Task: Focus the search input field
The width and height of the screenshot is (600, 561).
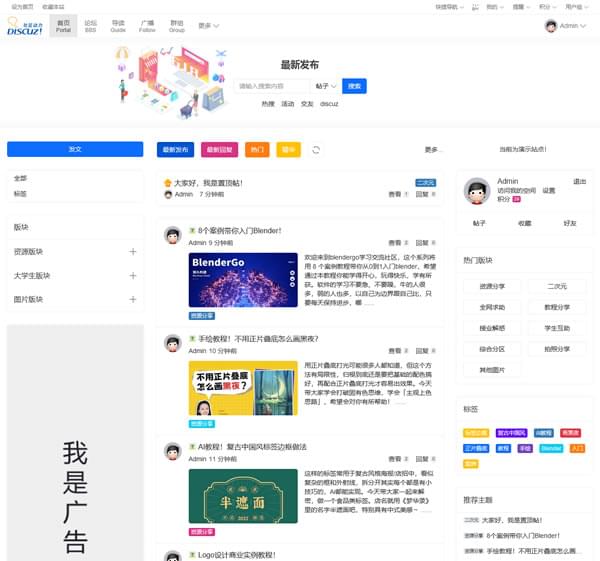Action: (272, 86)
